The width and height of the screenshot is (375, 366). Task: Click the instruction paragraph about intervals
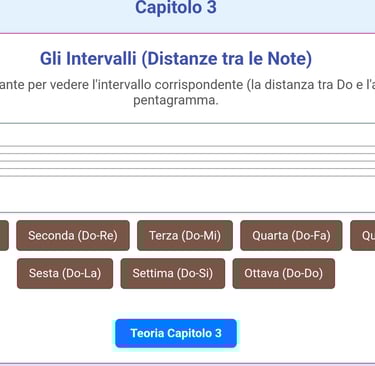pos(187,92)
